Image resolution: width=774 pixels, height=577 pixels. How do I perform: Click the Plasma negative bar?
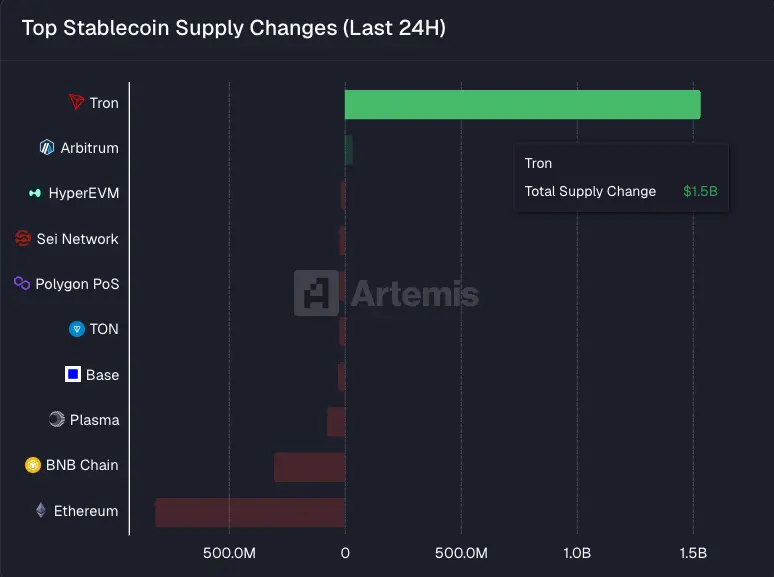pos(336,422)
